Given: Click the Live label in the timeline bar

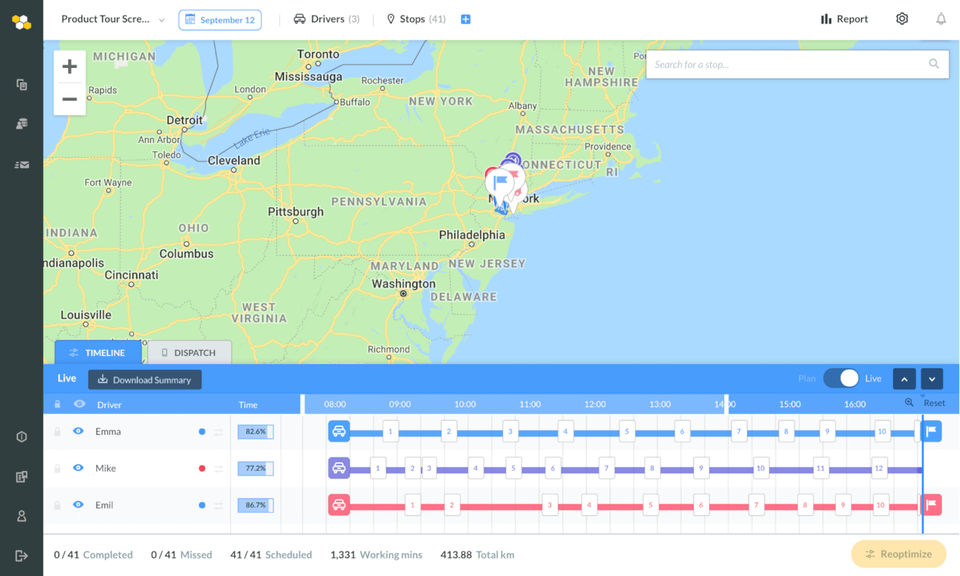Looking at the screenshot, I should pos(67,378).
